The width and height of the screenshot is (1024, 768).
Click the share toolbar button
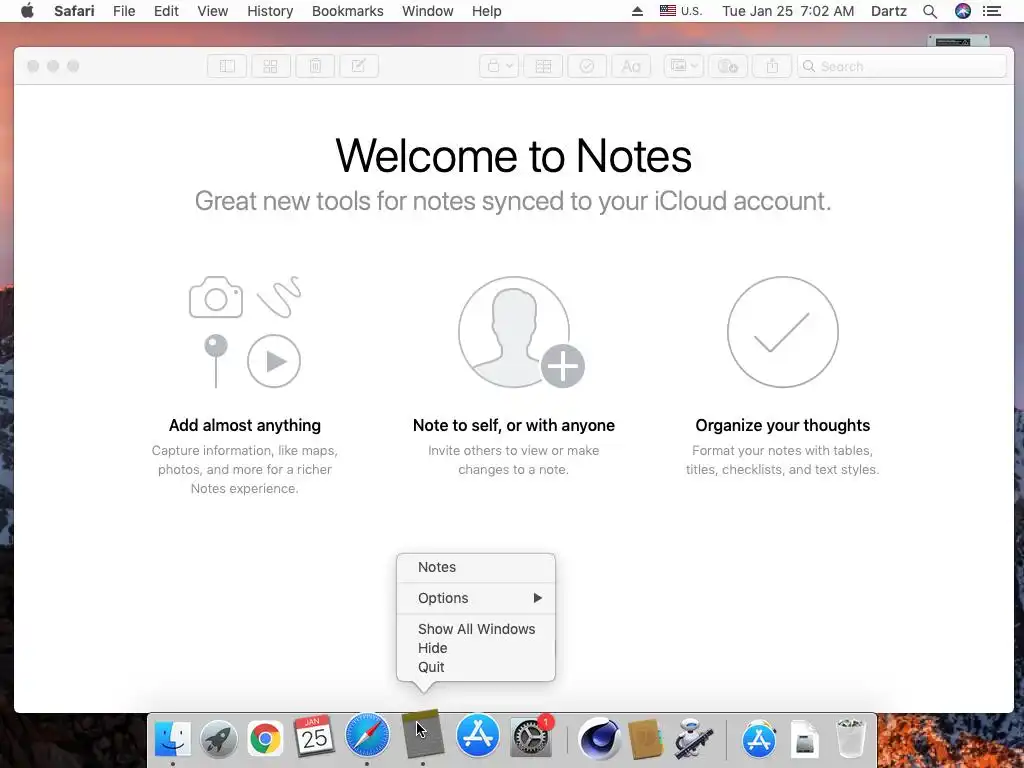(772, 66)
